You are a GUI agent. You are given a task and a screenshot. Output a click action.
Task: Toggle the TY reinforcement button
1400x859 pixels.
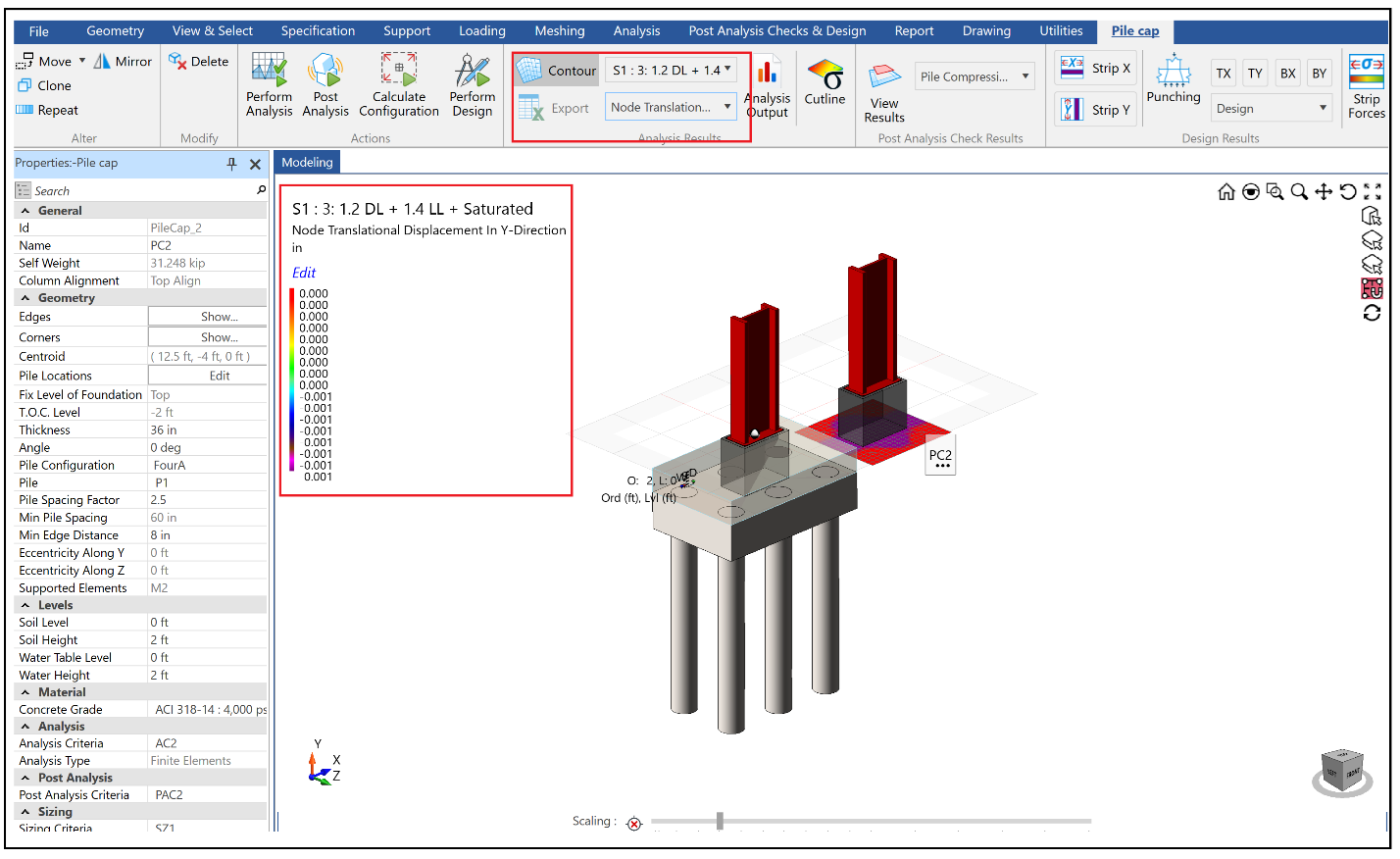[x=1255, y=74]
